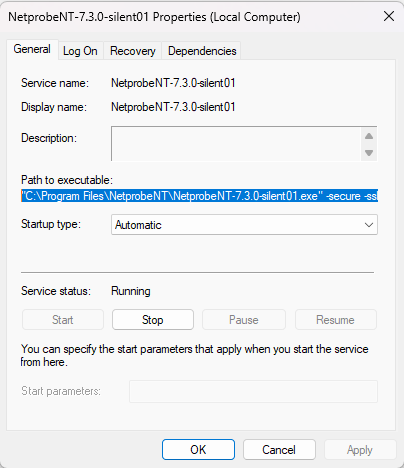
Task: Switch to the Log On tab
Action: coord(80,51)
